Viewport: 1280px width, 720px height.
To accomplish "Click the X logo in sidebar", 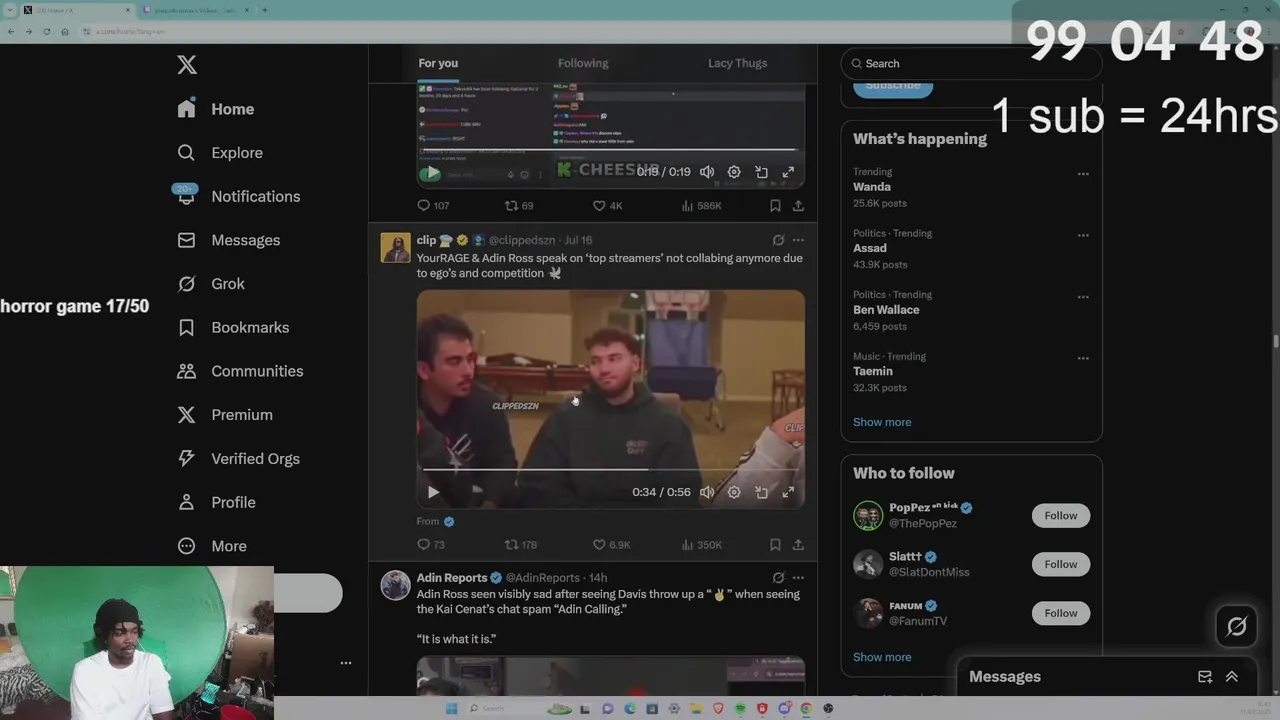I will click(x=187, y=65).
